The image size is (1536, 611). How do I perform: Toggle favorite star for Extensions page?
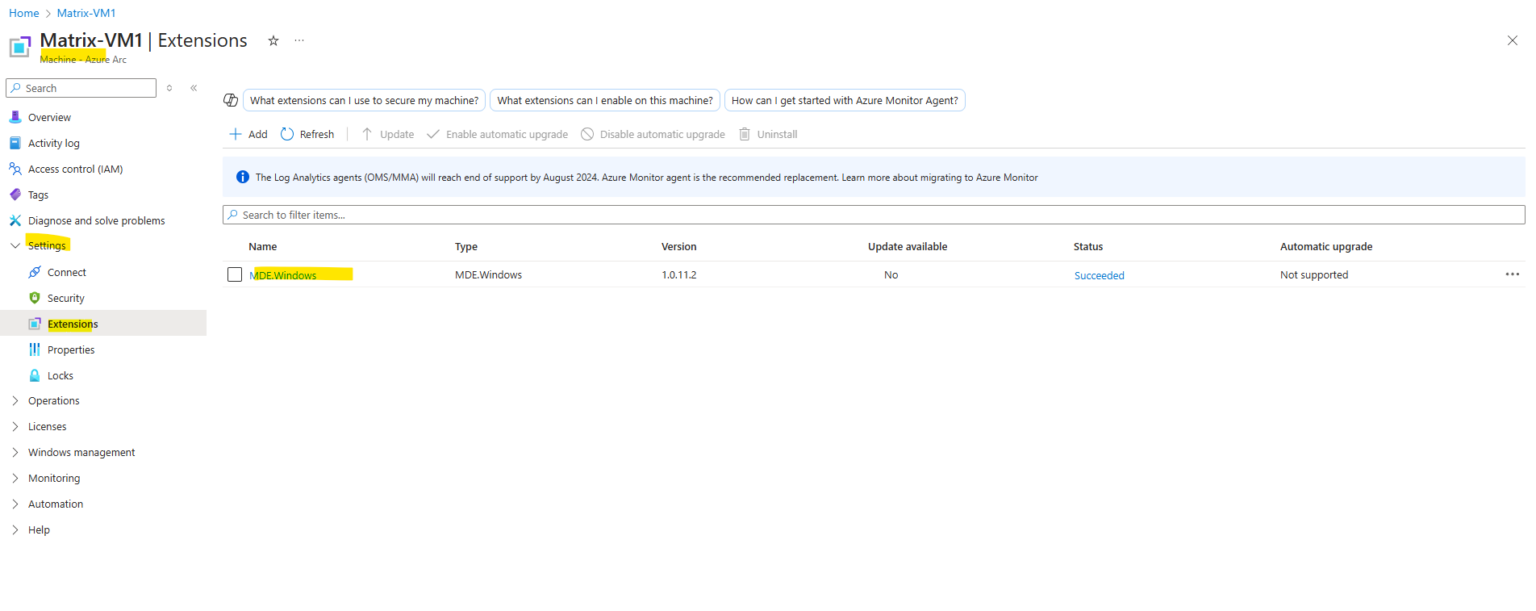[273, 41]
